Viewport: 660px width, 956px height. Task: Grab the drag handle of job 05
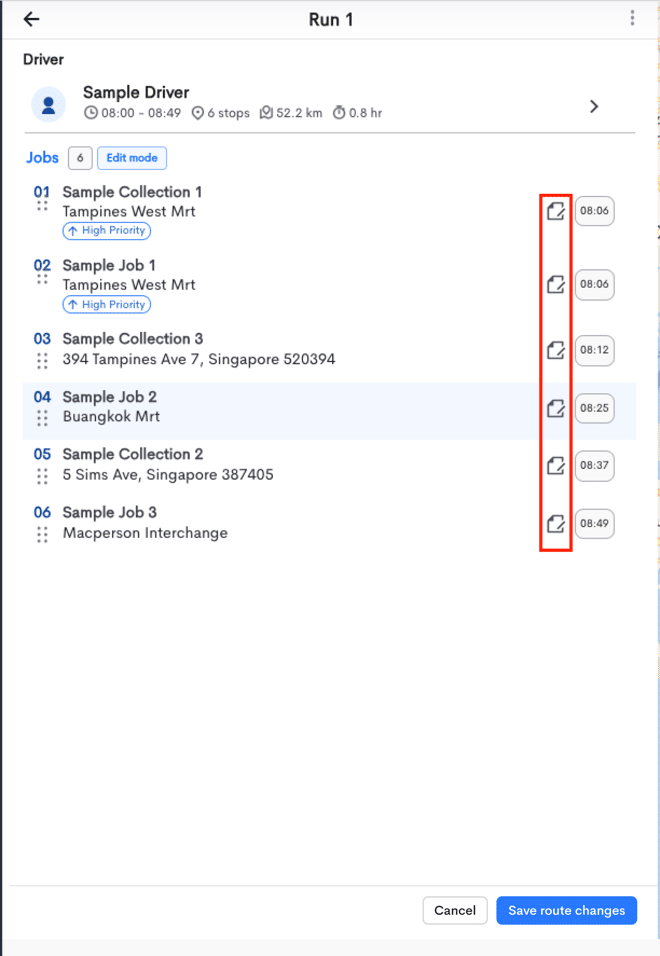pos(42,476)
